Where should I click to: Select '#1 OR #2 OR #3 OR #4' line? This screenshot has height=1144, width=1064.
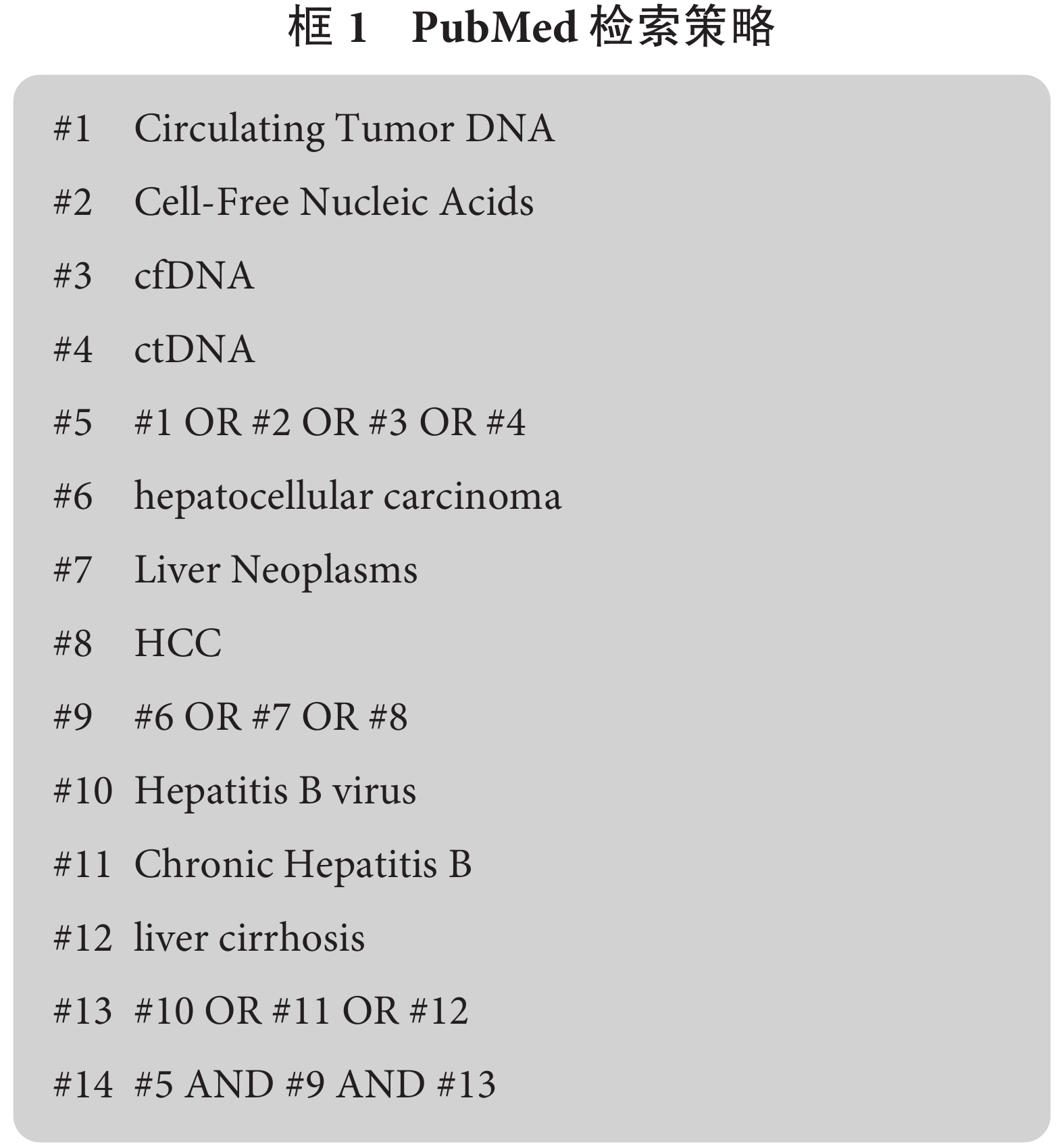click(x=330, y=422)
